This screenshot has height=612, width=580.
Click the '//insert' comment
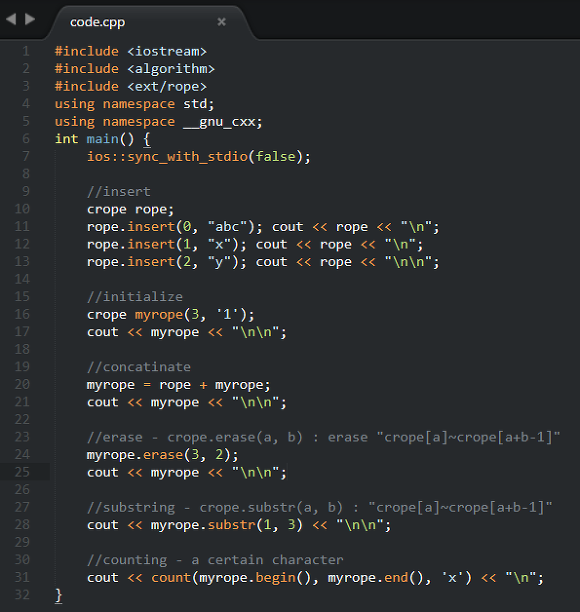[x=119, y=192]
